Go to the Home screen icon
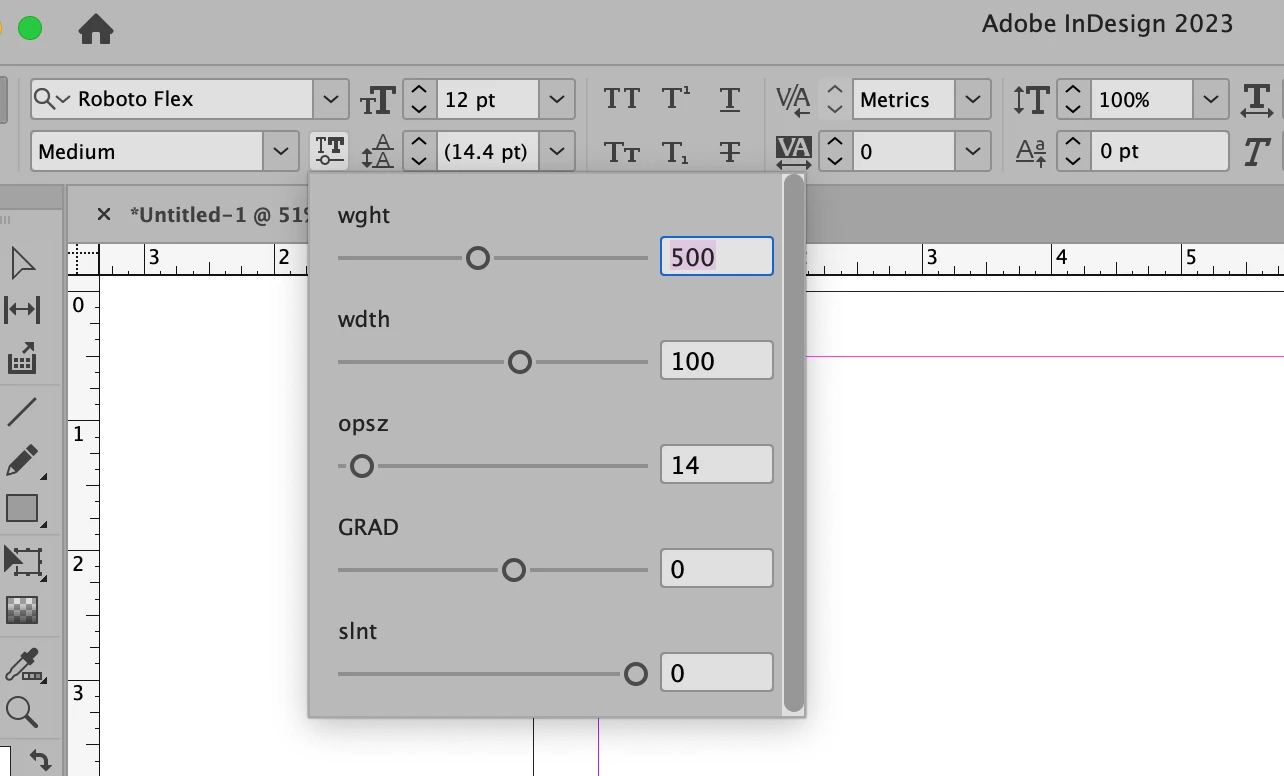Viewport: 1284px width, 776px height. (96, 29)
